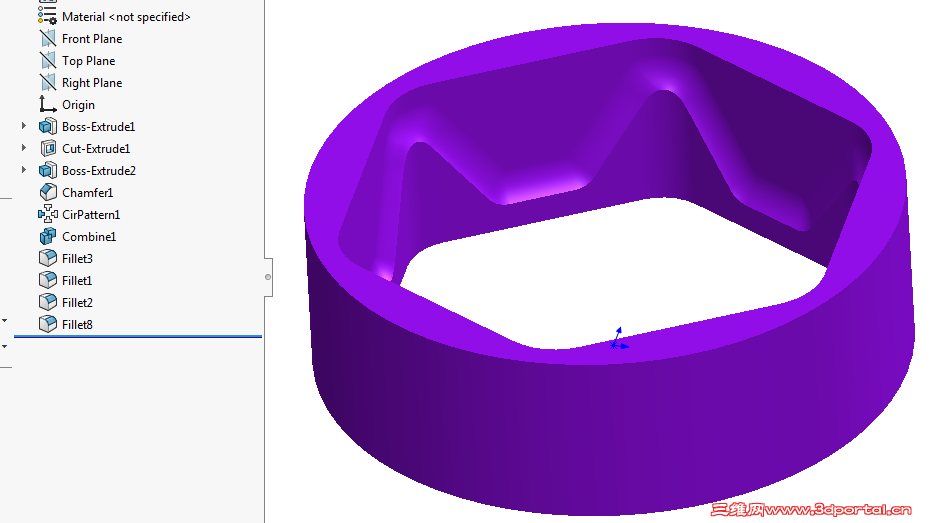
Task: Select the 'Boss-Extrude2' label
Action: [99, 170]
